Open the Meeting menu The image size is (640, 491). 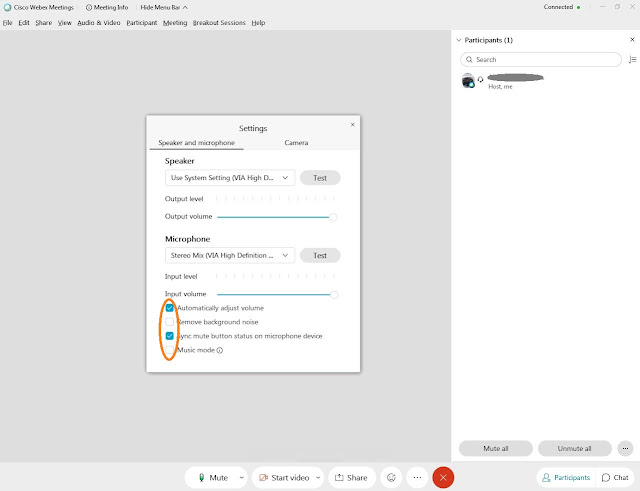(x=175, y=23)
